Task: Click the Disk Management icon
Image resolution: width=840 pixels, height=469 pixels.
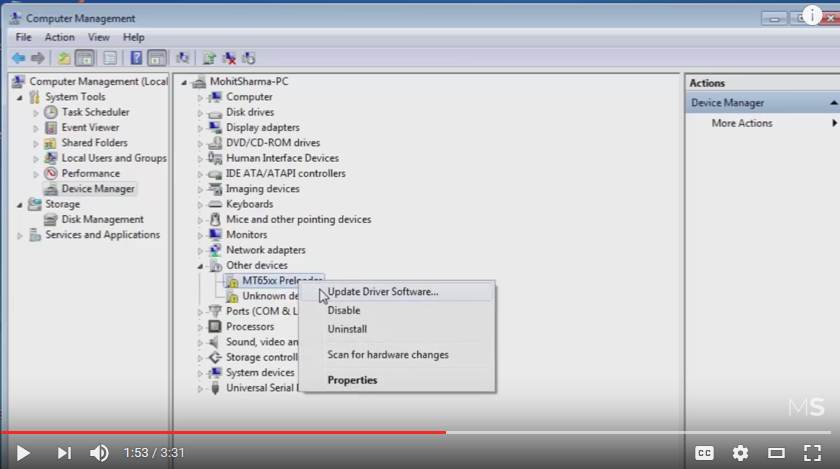Action: 51,219
